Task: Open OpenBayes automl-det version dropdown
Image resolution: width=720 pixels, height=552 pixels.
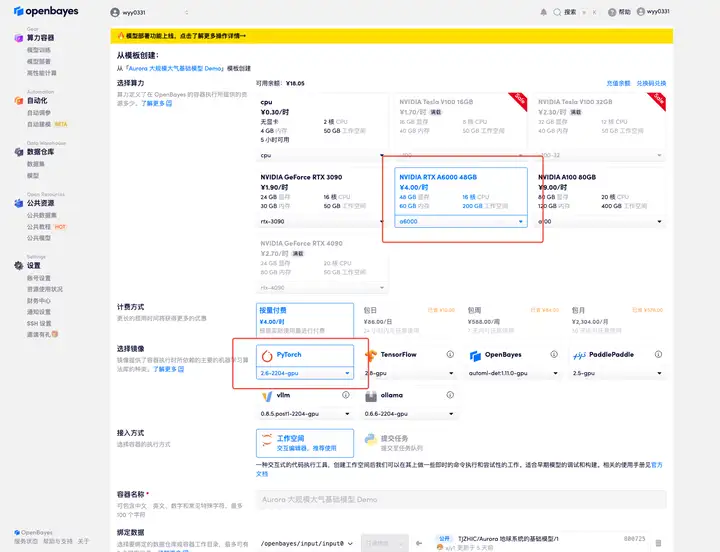Action: (x=513, y=373)
